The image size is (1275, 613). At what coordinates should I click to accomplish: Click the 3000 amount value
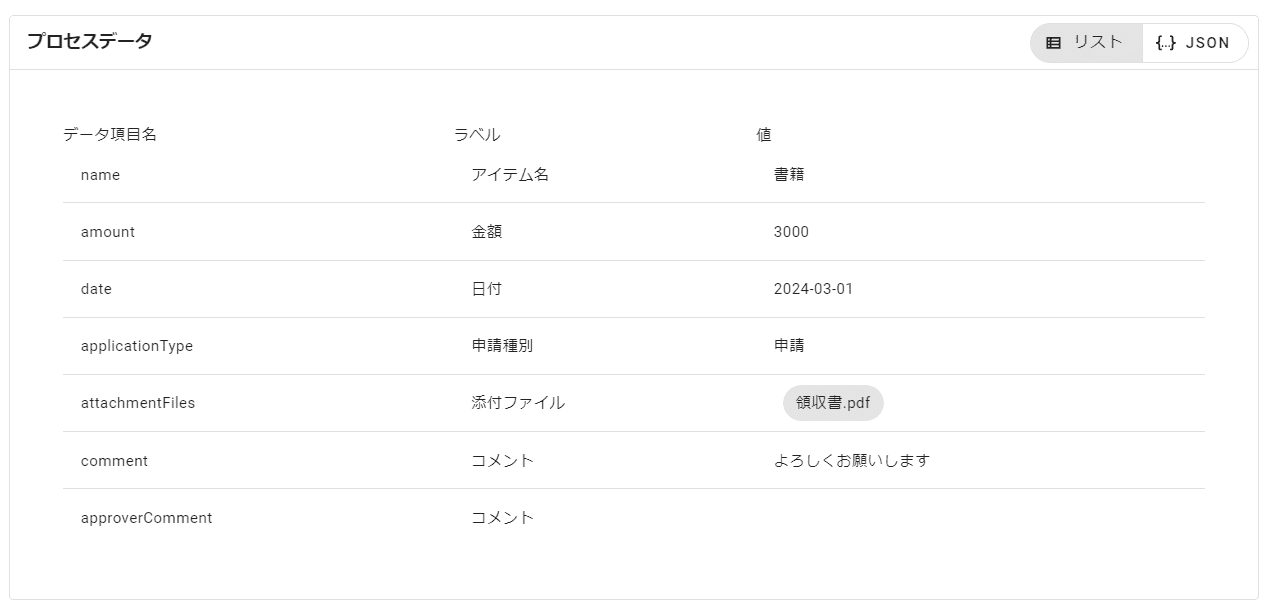click(791, 232)
